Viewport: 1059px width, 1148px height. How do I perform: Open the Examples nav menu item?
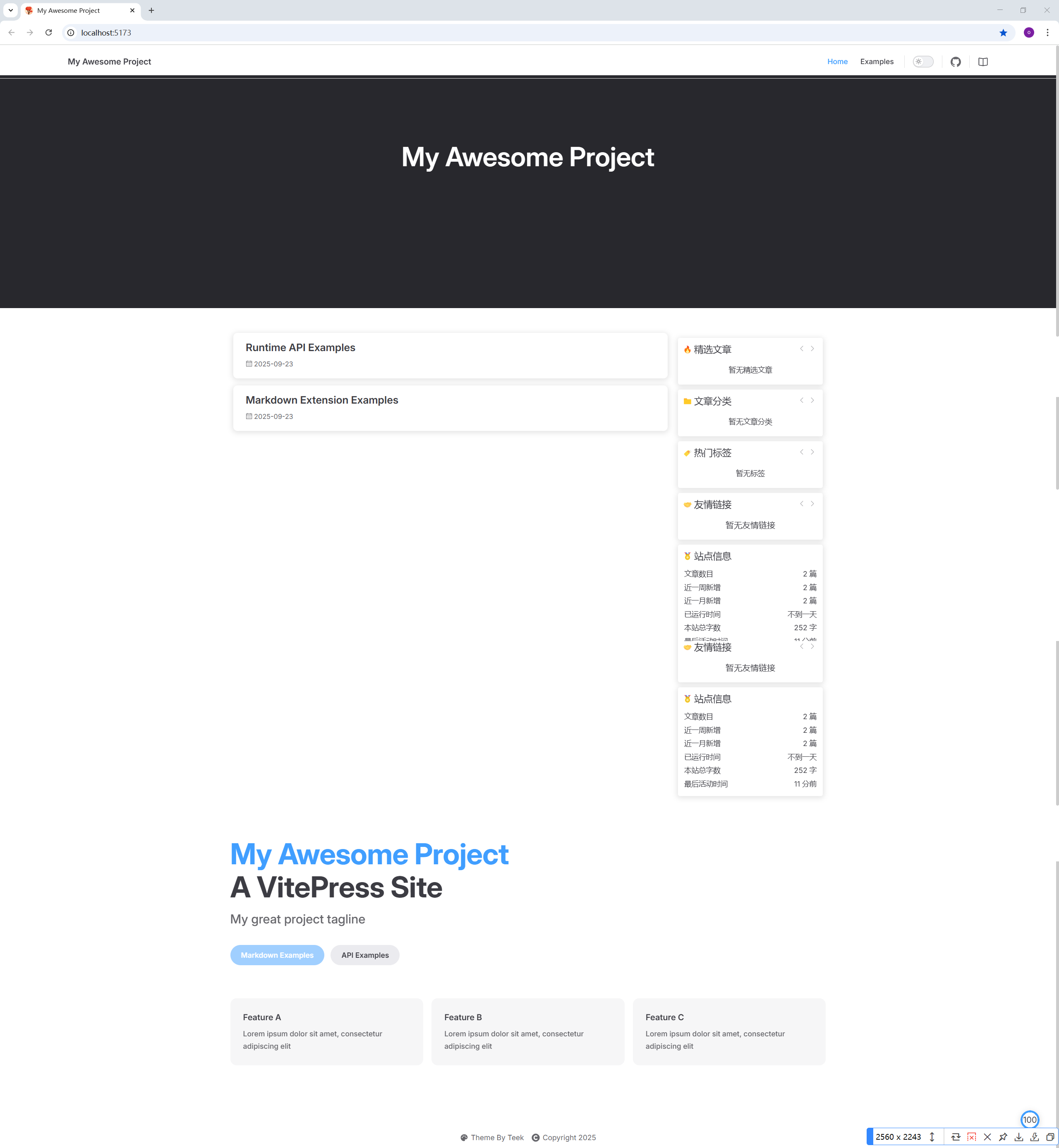point(876,62)
